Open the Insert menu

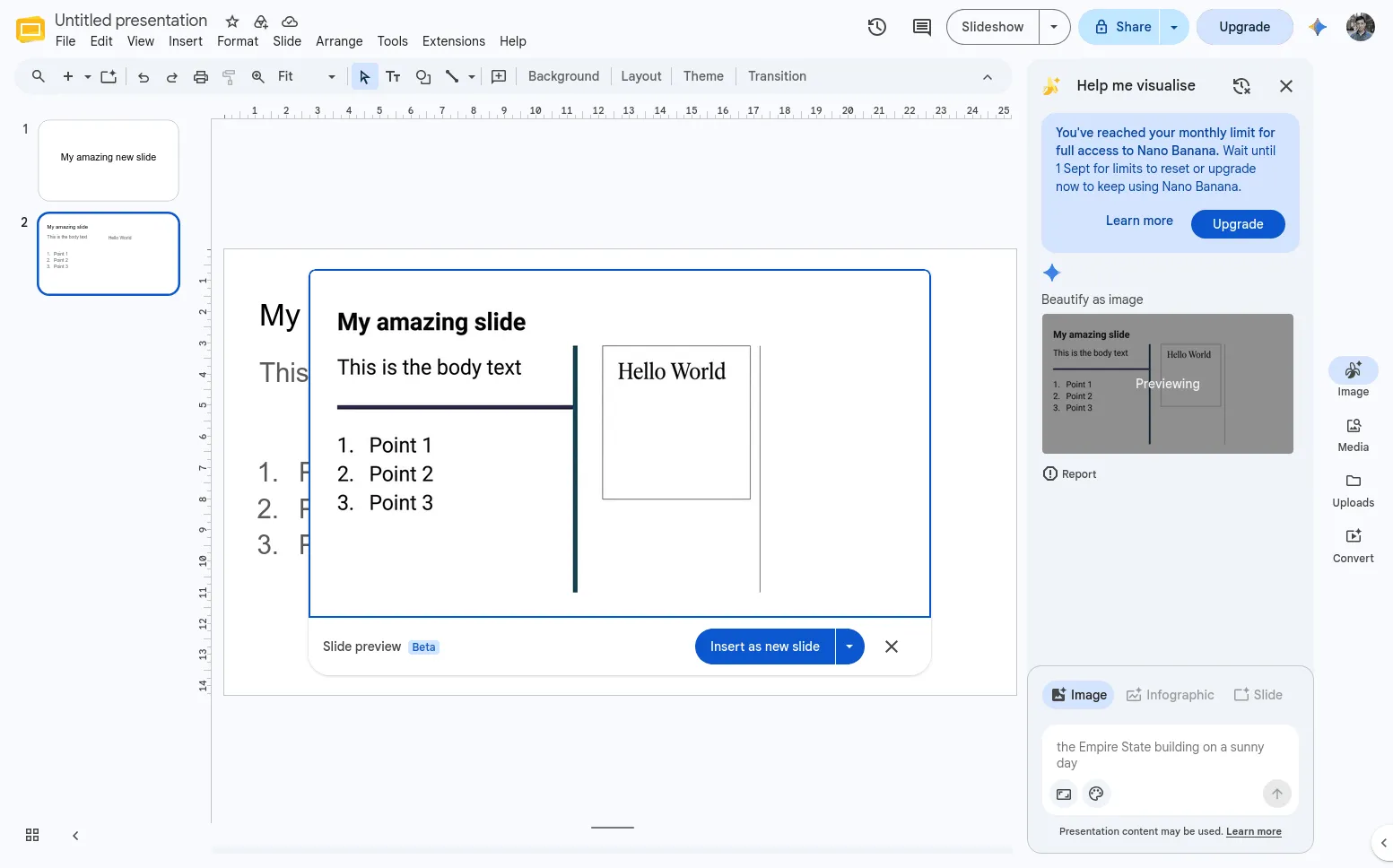[186, 41]
